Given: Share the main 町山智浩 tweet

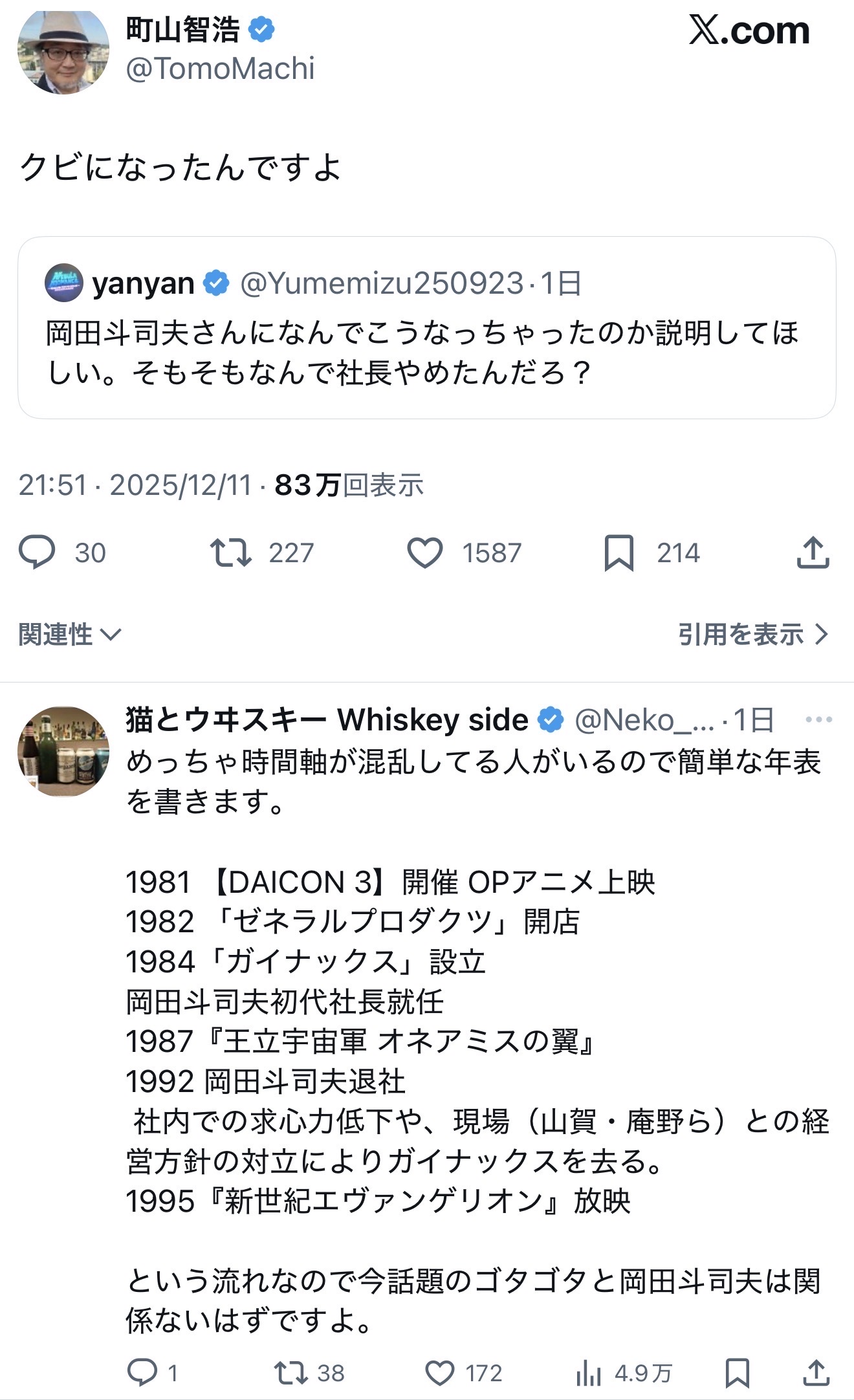Looking at the screenshot, I should point(813,553).
